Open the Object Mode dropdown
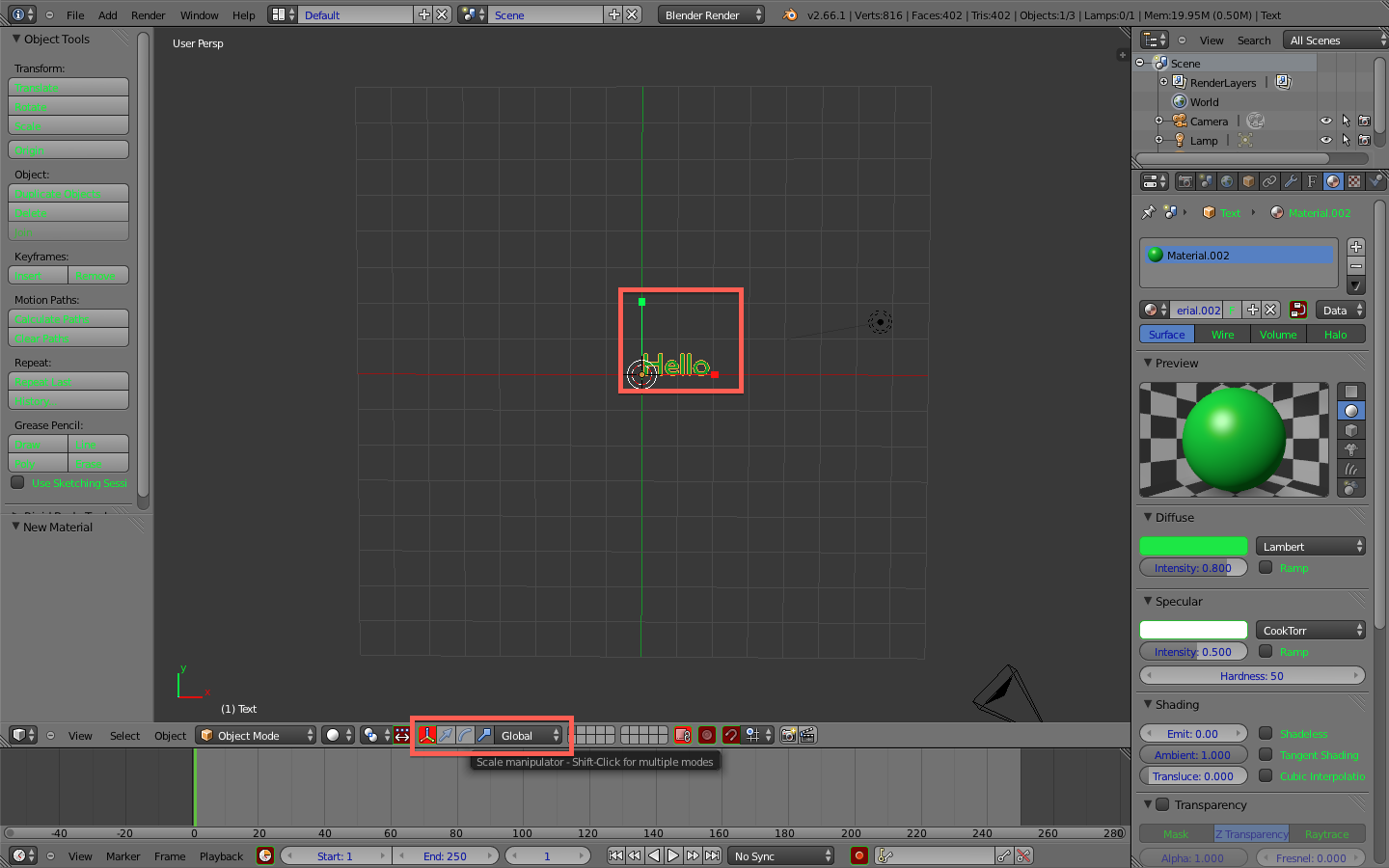The image size is (1389, 868). pos(256,735)
